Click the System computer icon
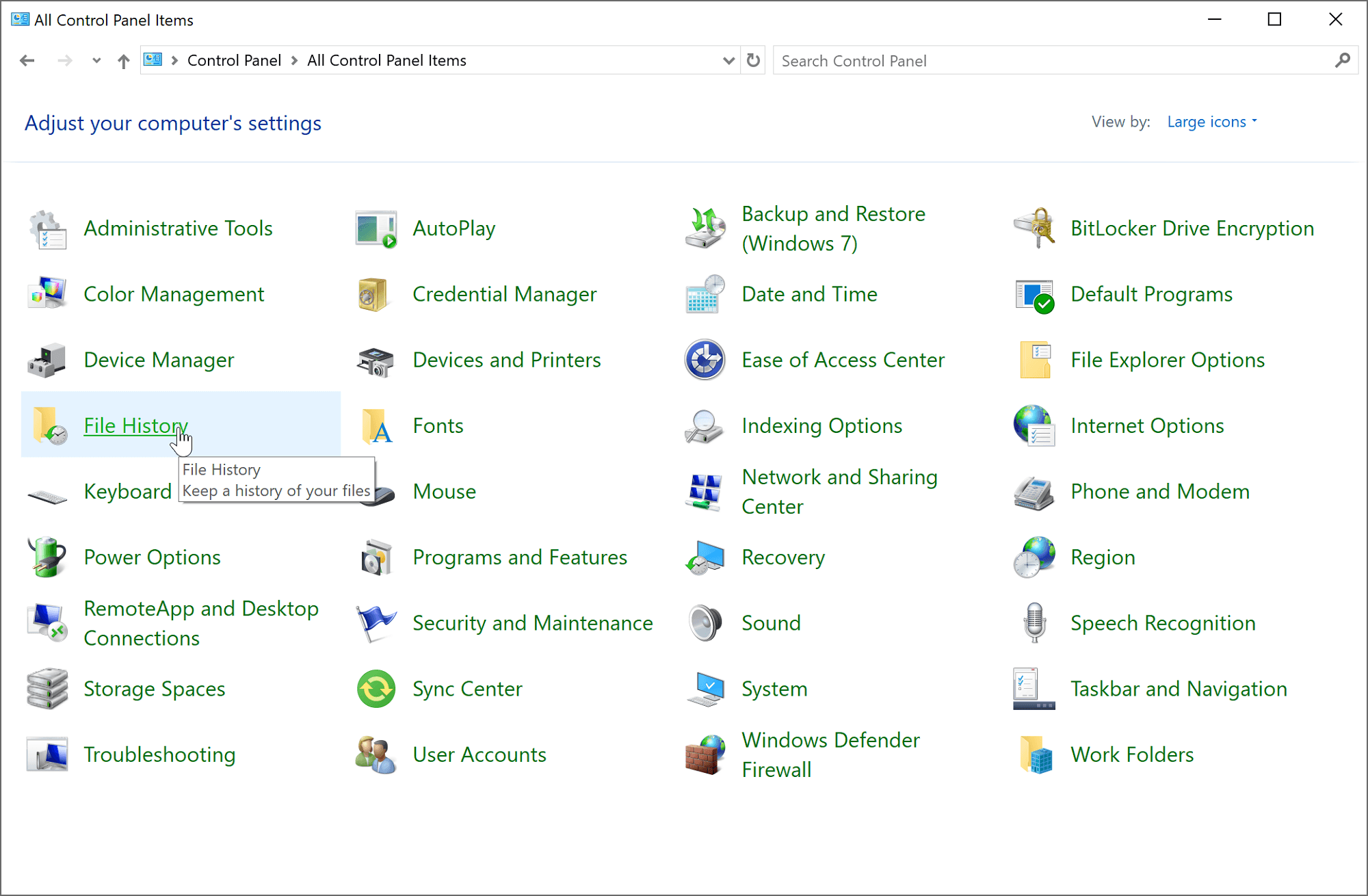This screenshot has width=1368, height=896. pos(705,689)
